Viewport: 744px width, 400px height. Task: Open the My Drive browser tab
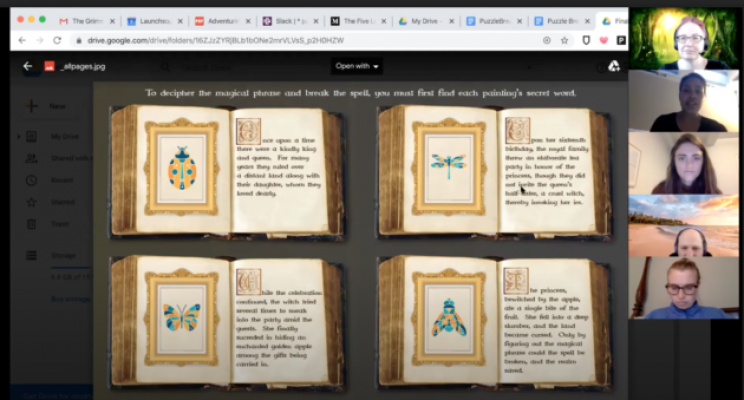(x=425, y=20)
